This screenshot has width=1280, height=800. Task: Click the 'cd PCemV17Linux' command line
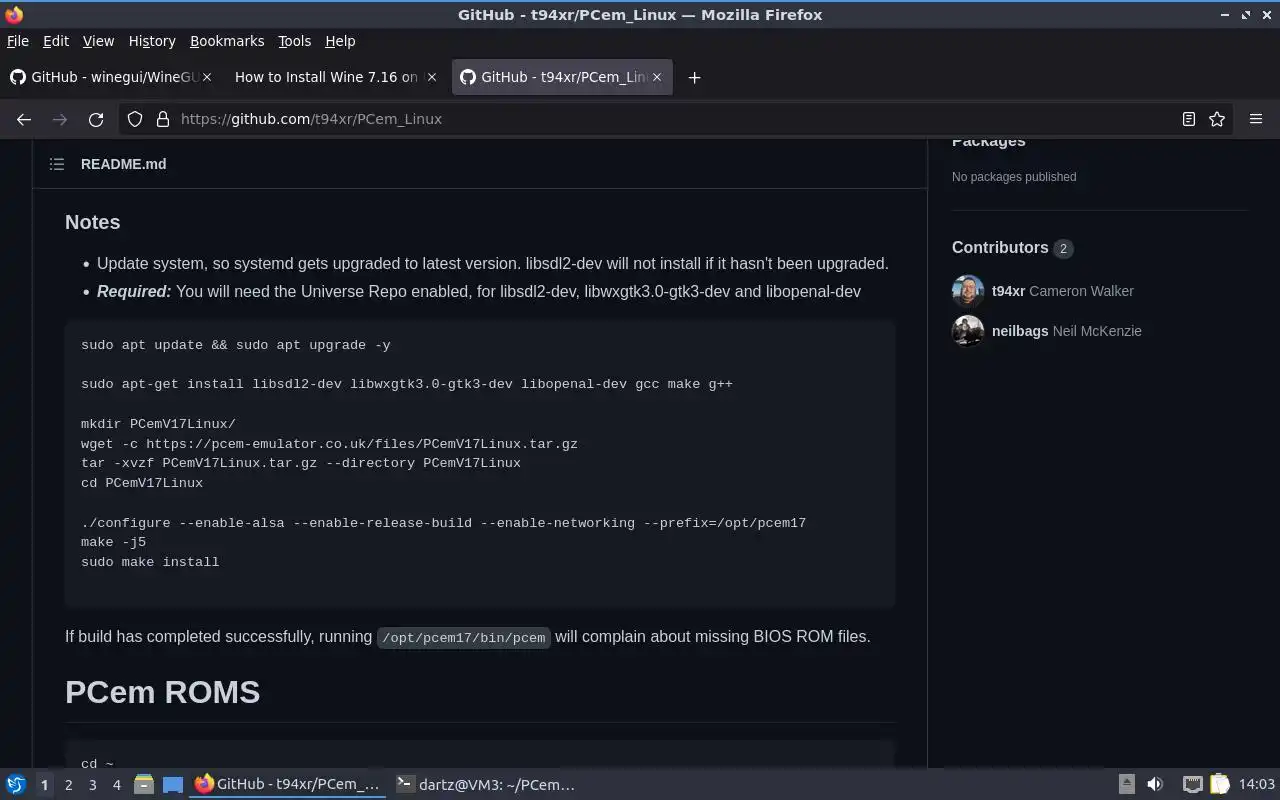coord(142,483)
